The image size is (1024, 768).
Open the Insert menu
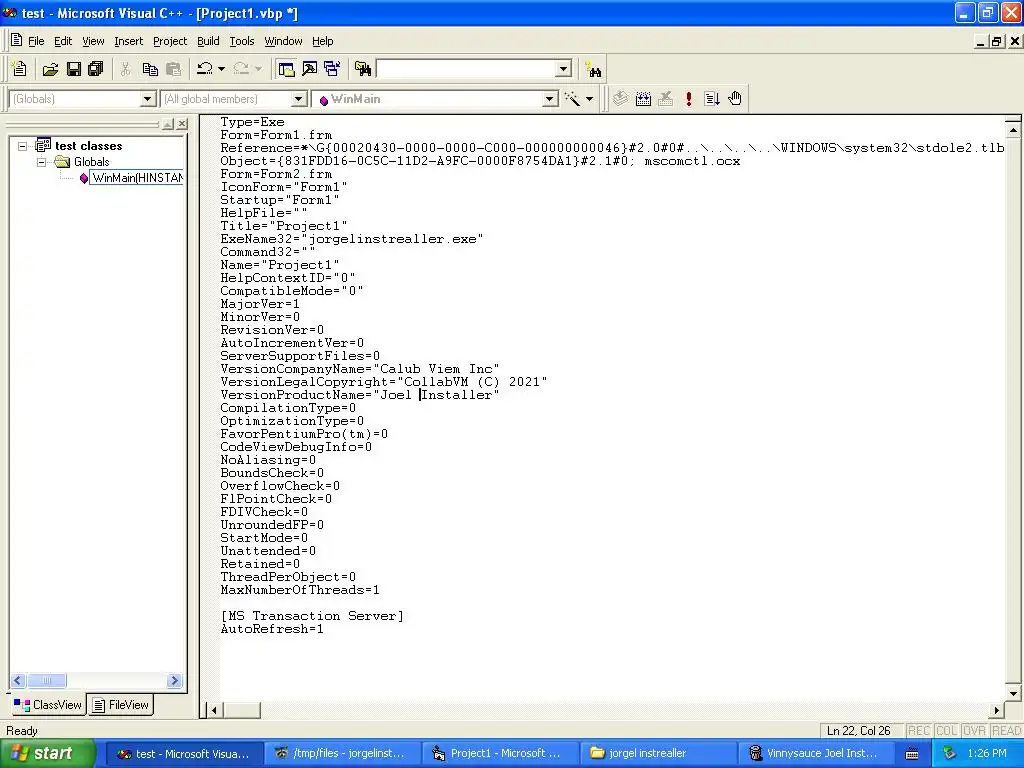[x=128, y=41]
